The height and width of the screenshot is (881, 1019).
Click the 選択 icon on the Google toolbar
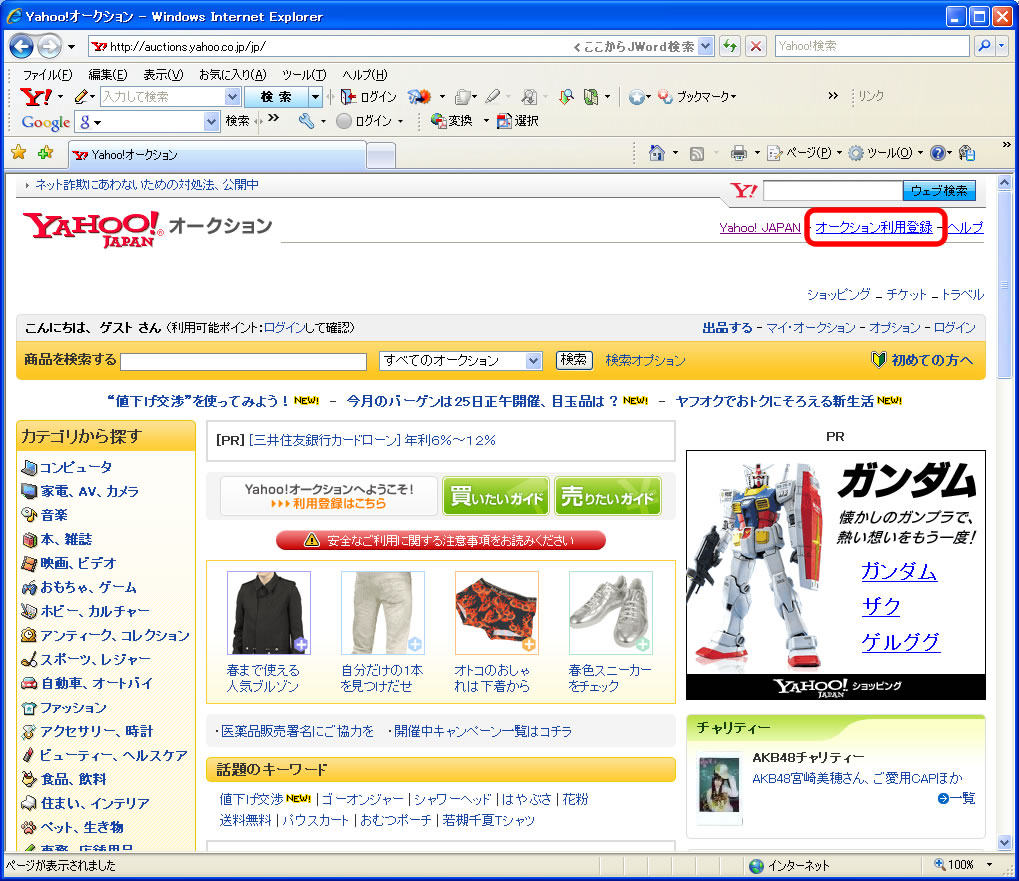point(504,121)
